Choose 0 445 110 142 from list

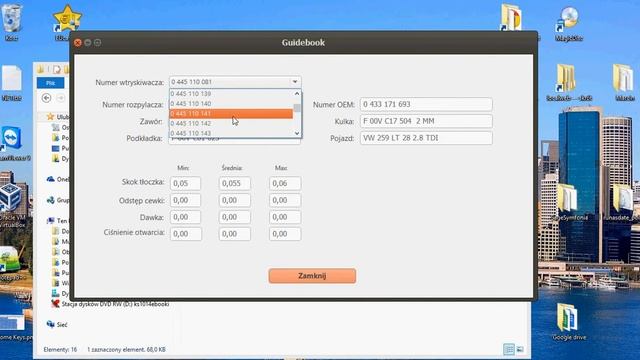231,123
